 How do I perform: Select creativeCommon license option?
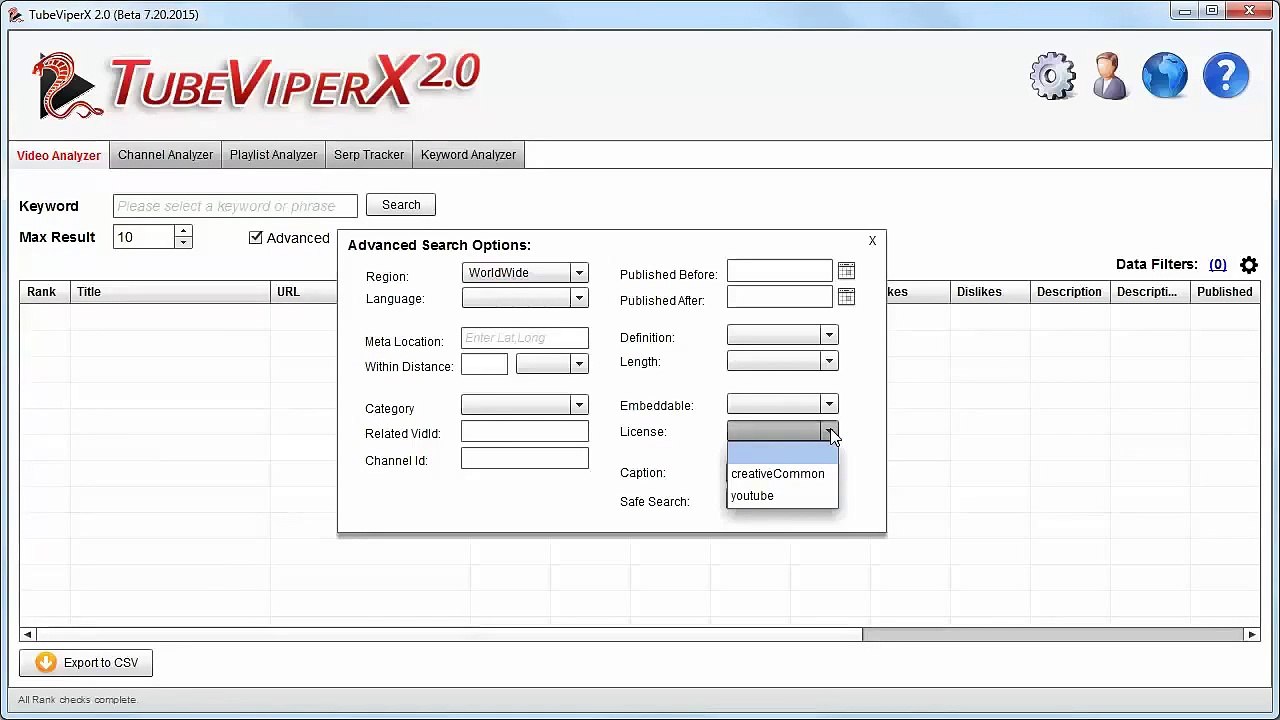(782, 474)
